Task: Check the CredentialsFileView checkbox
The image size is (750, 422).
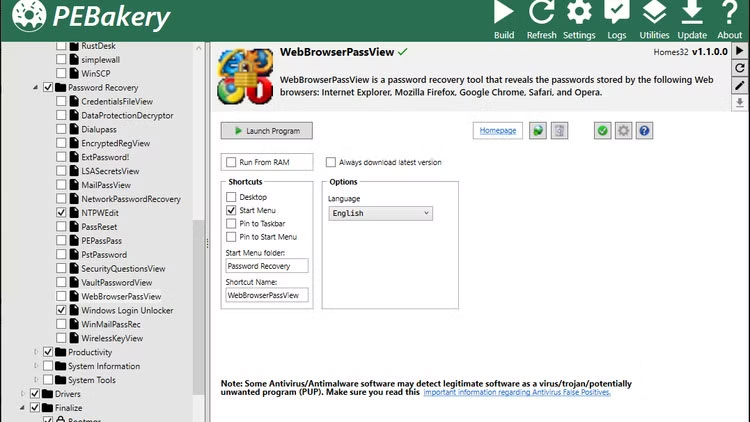Action: [61, 101]
